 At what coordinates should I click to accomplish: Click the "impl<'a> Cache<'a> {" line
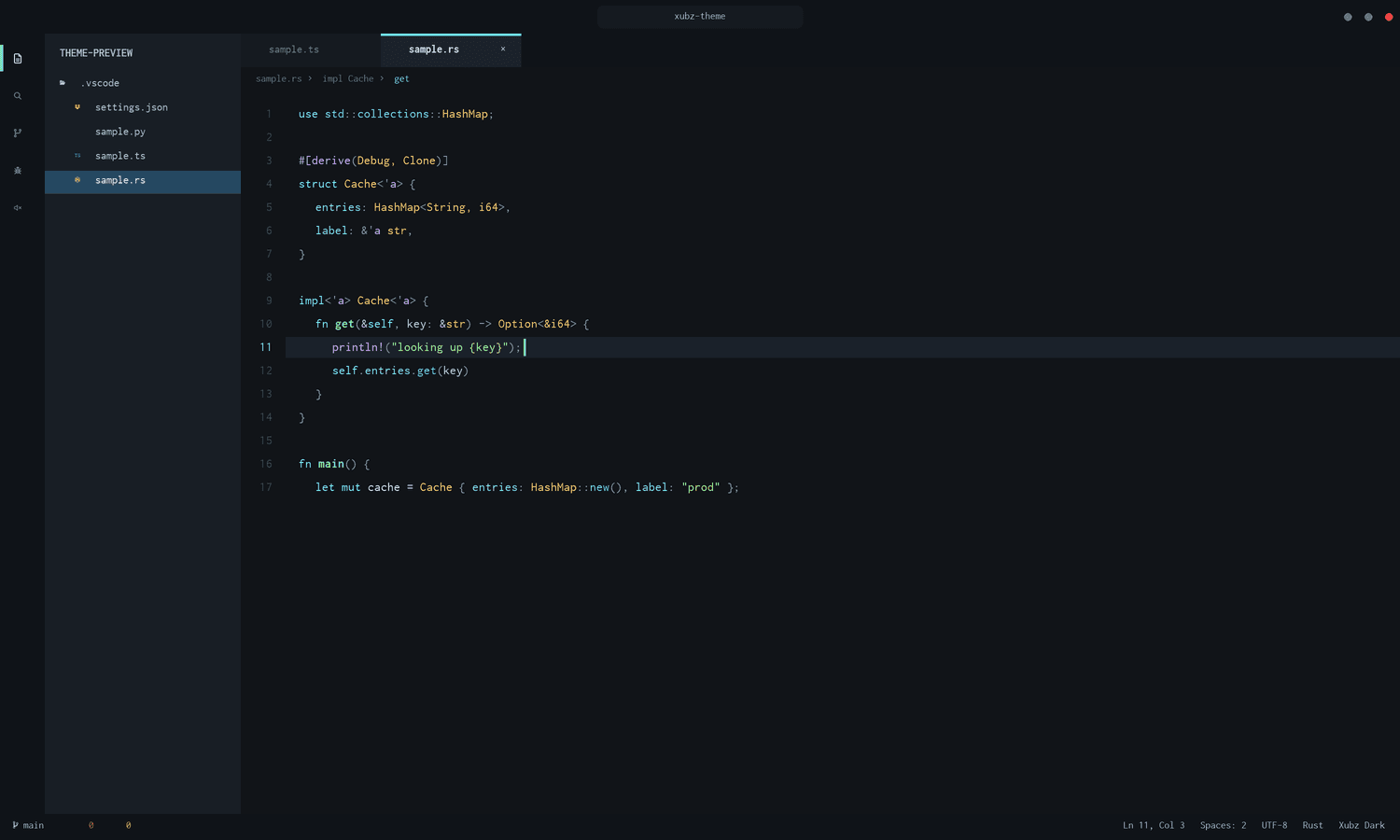(364, 301)
